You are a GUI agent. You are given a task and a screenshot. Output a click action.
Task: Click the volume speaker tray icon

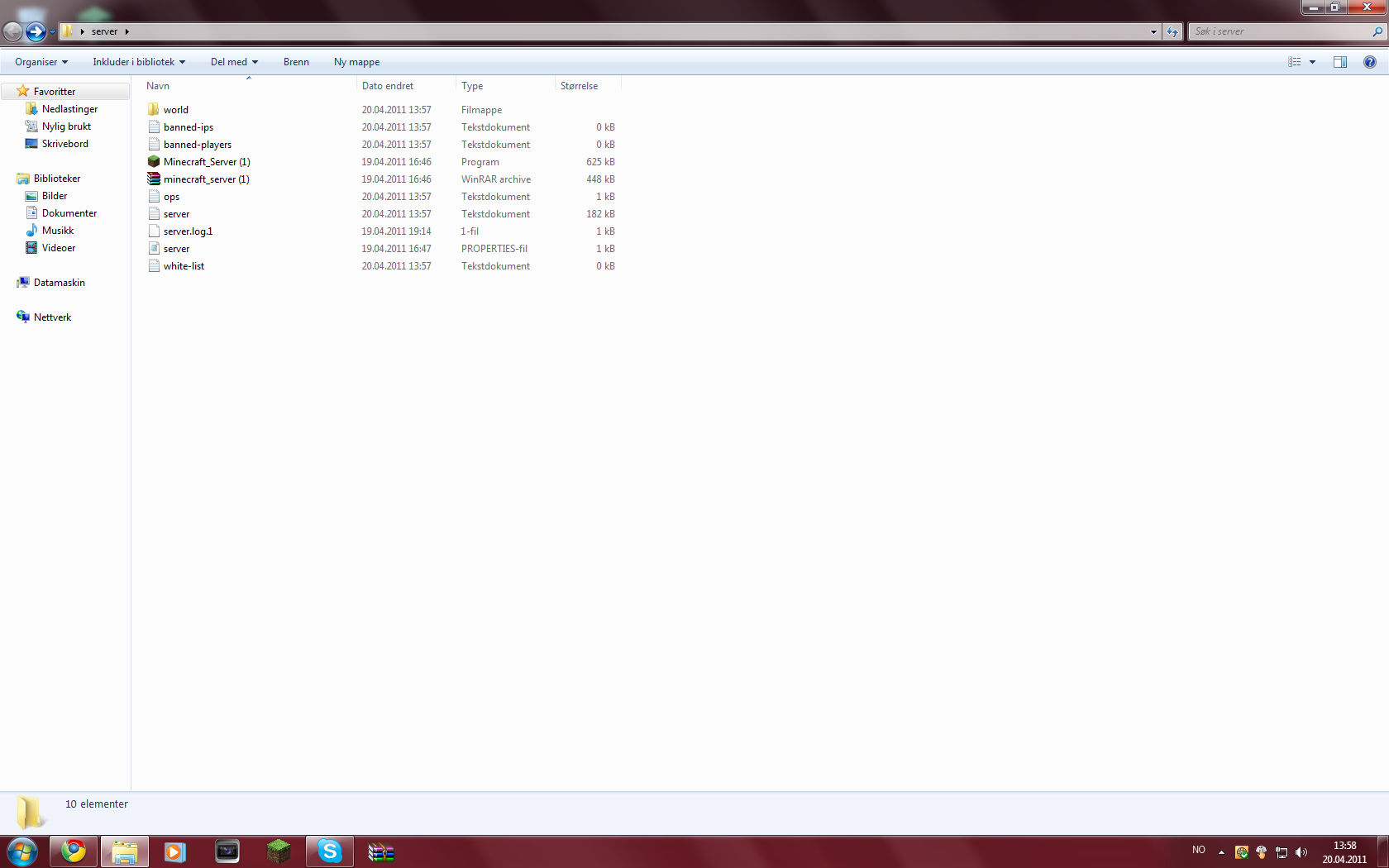coord(1301,852)
